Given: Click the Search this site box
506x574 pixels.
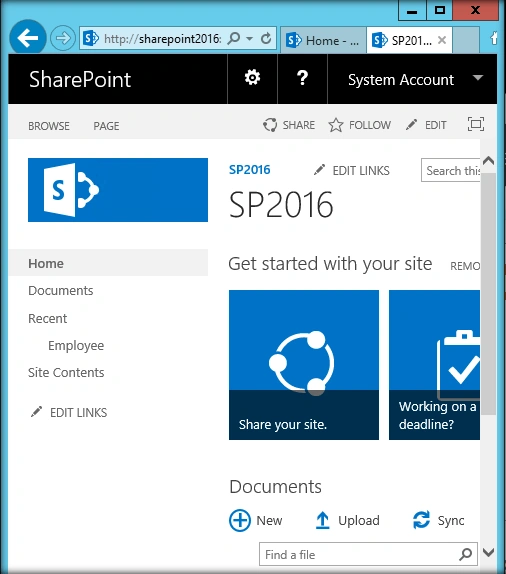Looking at the screenshot, I should 451,170.
